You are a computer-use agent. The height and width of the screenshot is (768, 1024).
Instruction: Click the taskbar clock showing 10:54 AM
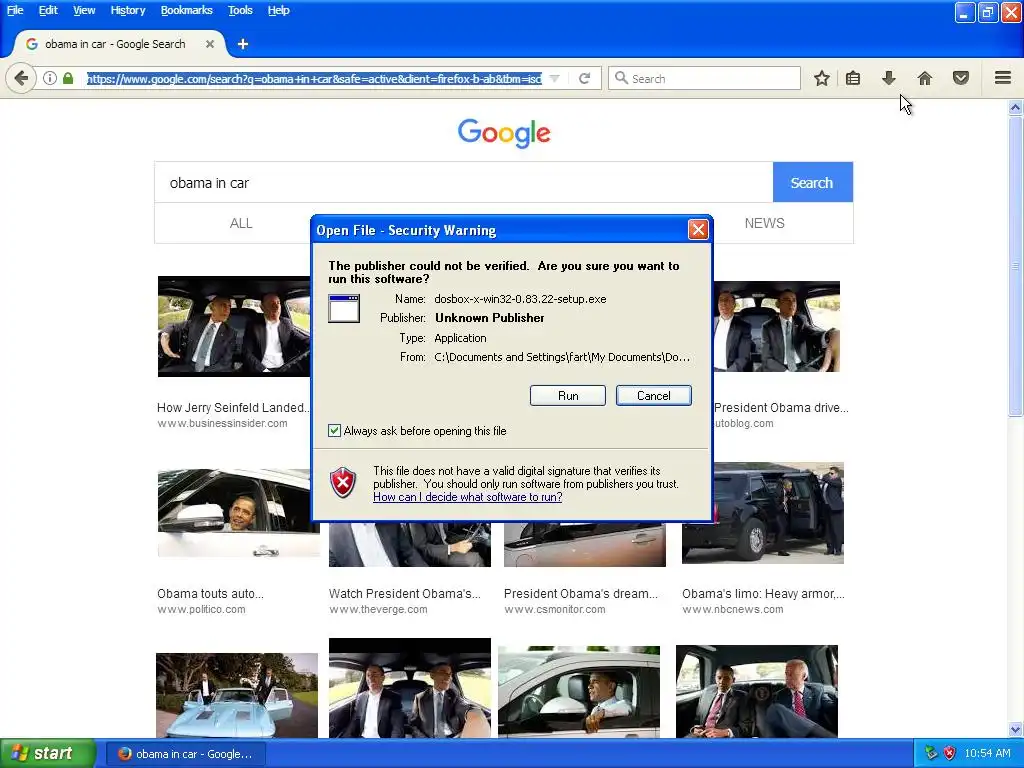coord(987,754)
